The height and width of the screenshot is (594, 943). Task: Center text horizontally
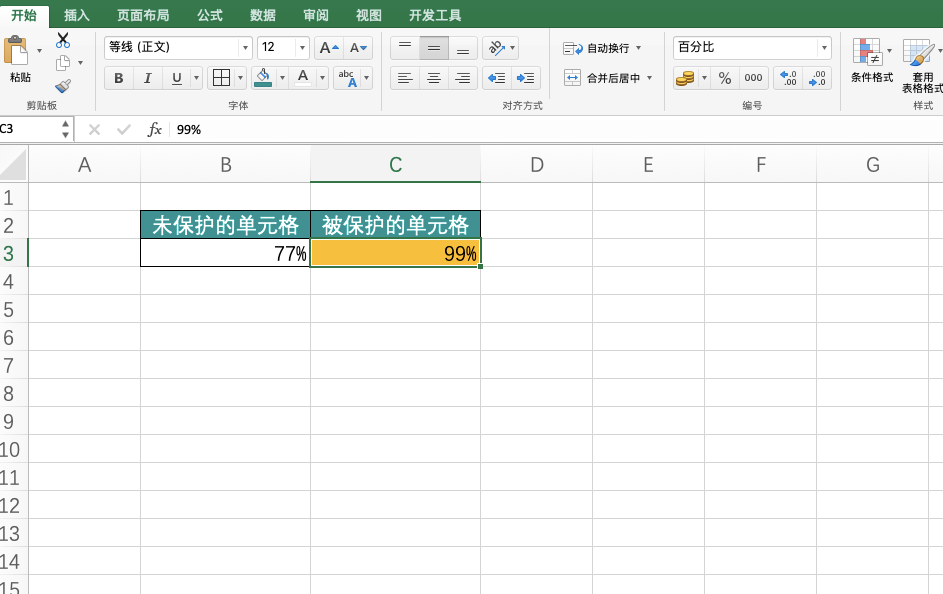pyautogui.click(x=434, y=78)
